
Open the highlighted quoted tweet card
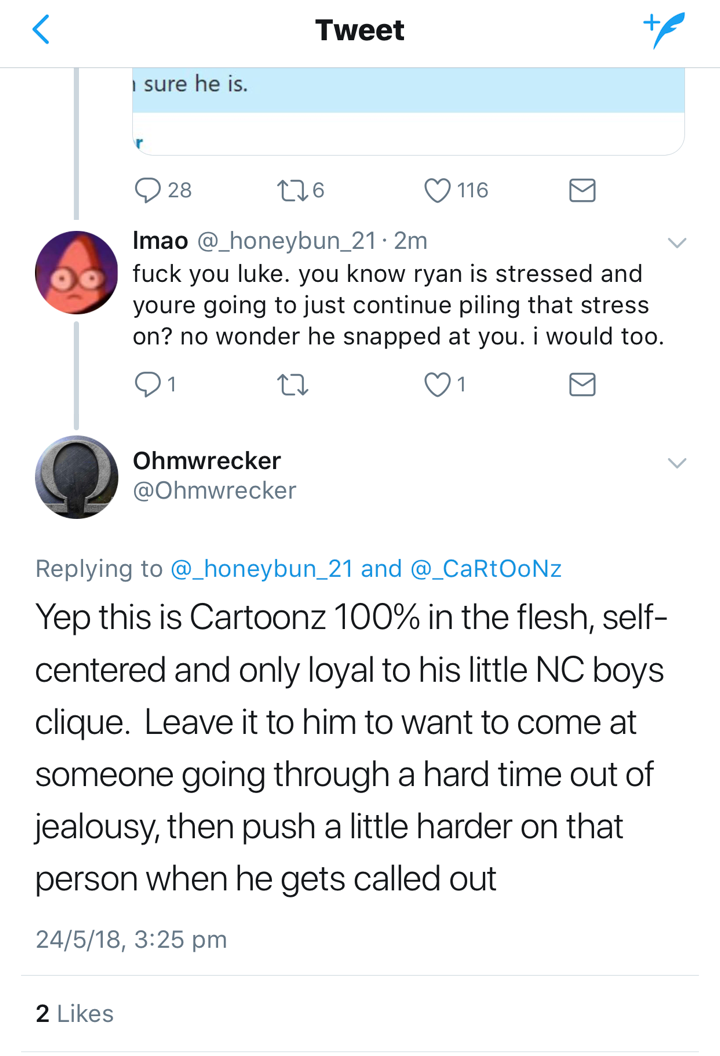point(408,111)
